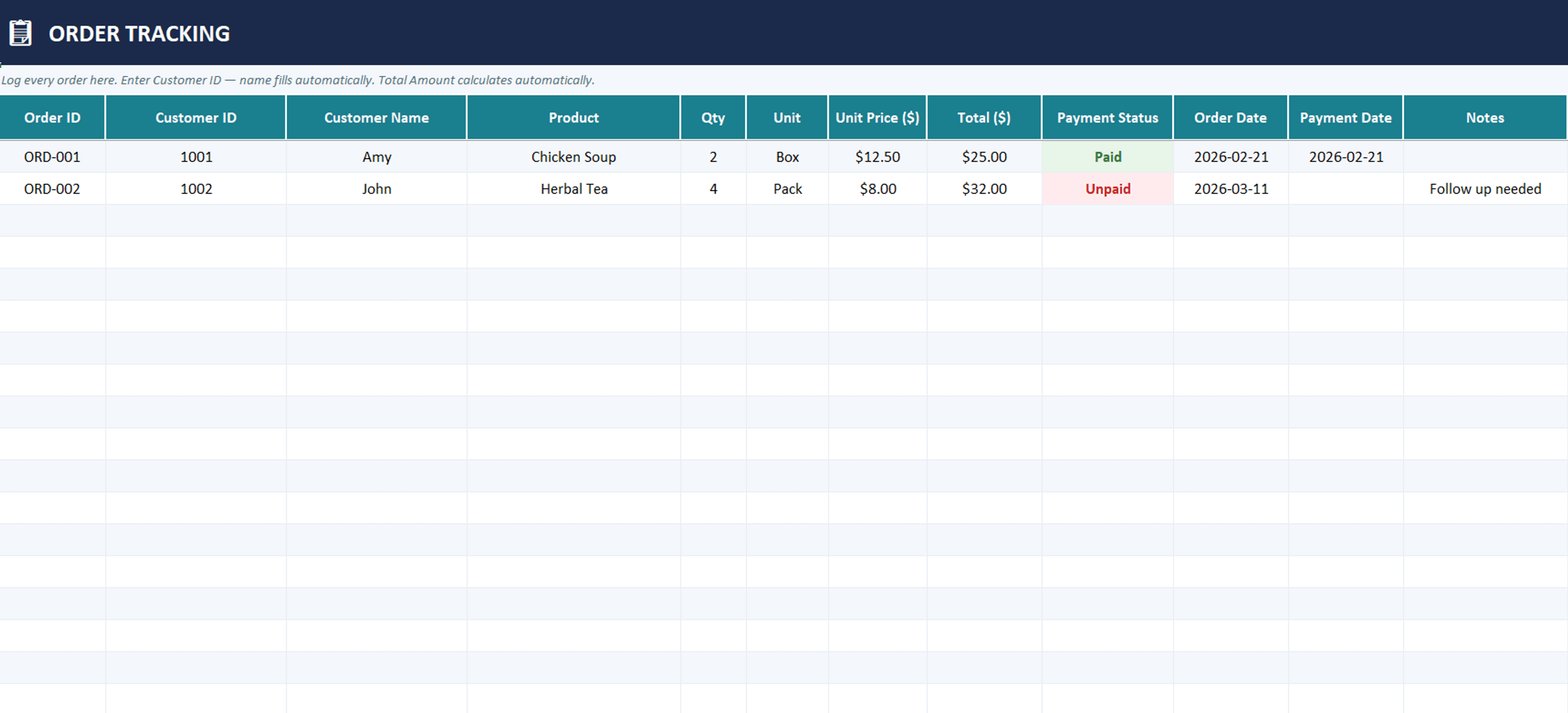Select the Qty column header
The height and width of the screenshot is (713, 1568).
pos(714,118)
